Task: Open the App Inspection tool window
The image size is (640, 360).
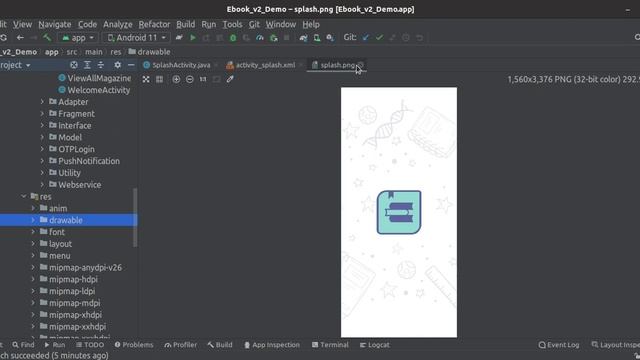Action: [x=271, y=345]
